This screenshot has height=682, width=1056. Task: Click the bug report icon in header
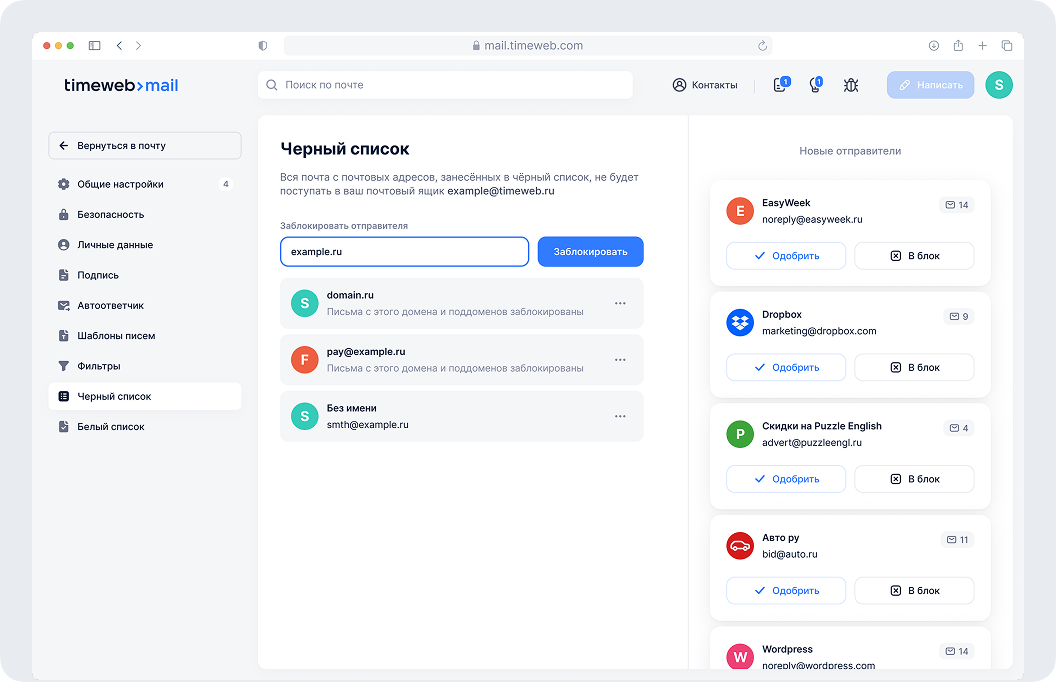(851, 85)
